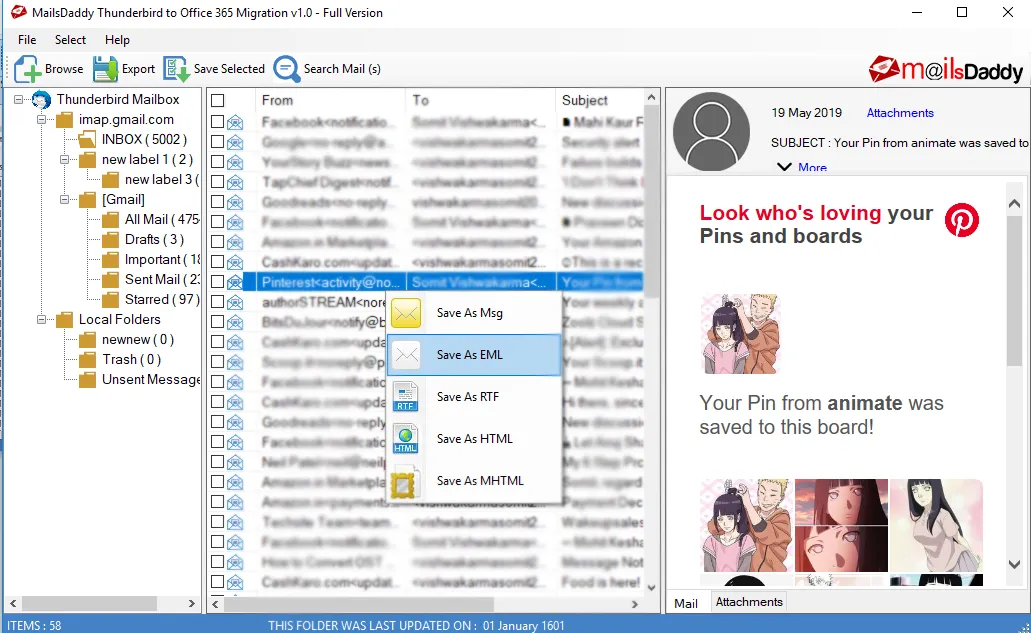Image resolution: width=1031 pixels, height=633 pixels.
Task: Click the Save As MHTML icon
Action: pyautogui.click(x=404, y=483)
